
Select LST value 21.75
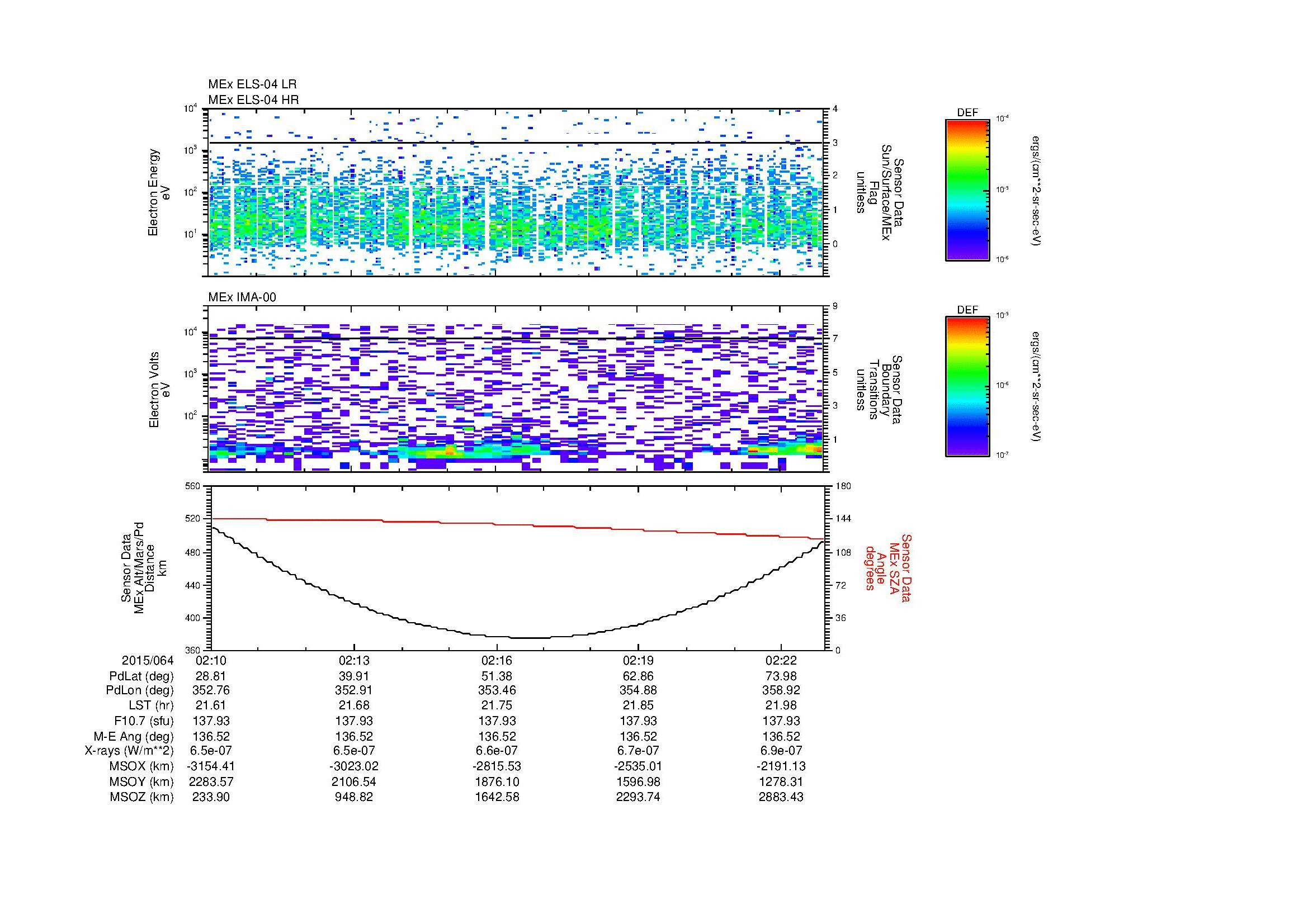497,706
